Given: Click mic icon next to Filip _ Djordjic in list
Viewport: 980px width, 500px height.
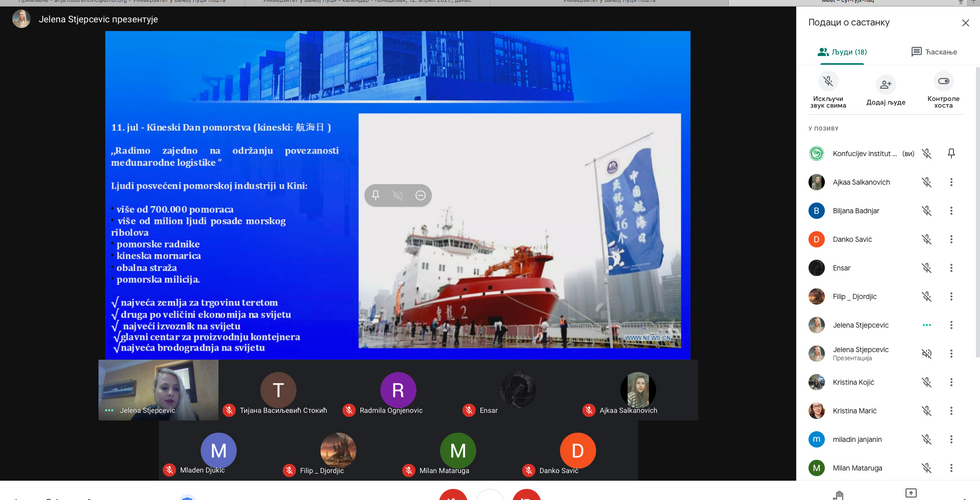Looking at the screenshot, I should pos(927,296).
